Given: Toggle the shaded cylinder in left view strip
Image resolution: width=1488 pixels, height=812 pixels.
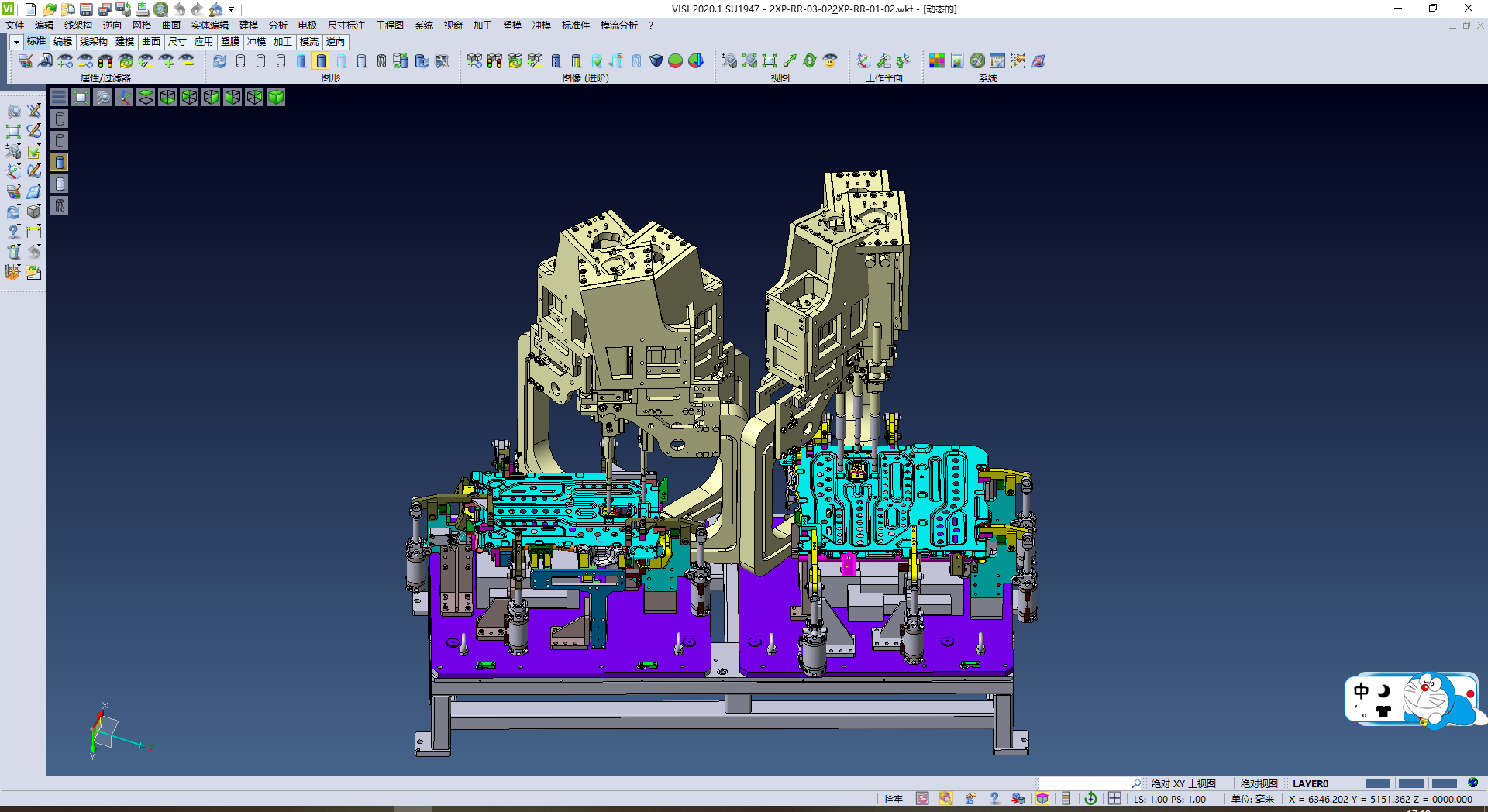Looking at the screenshot, I should pyautogui.click(x=60, y=162).
